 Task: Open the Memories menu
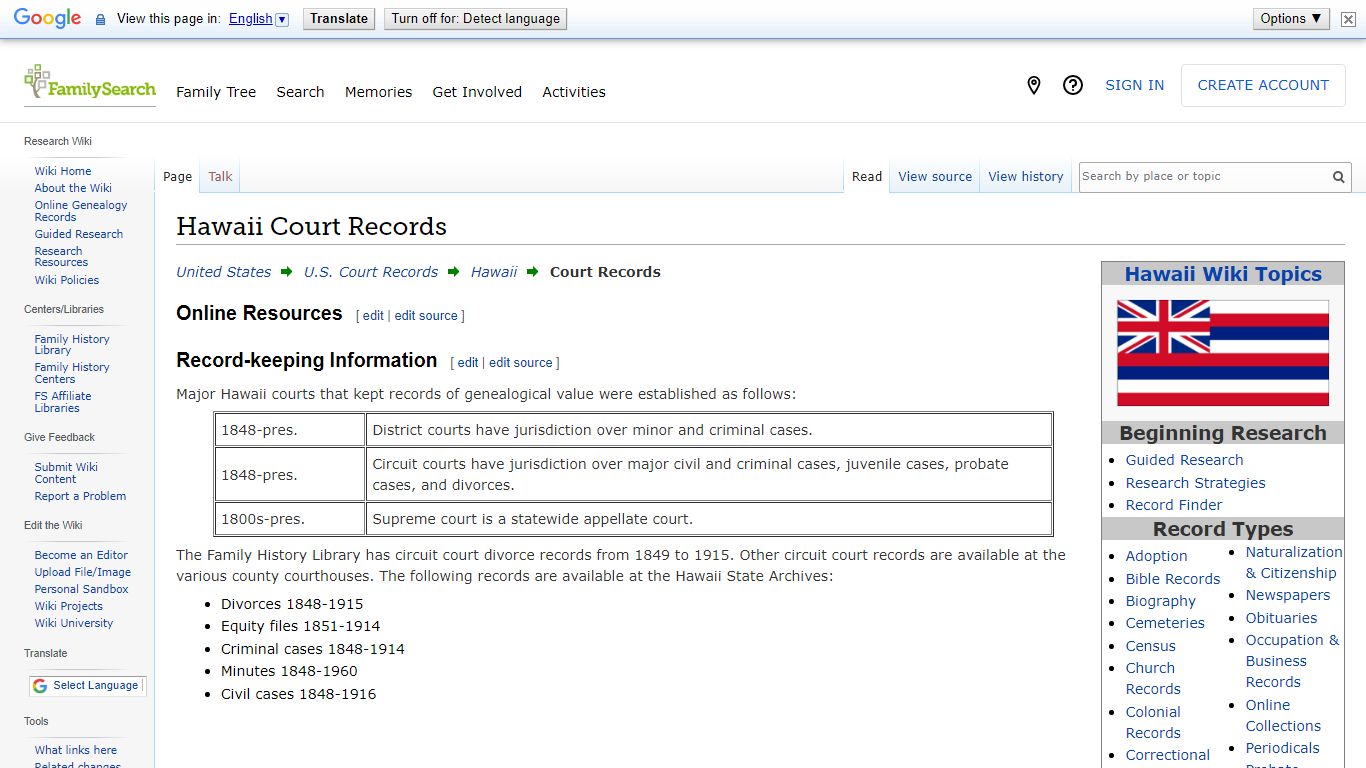click(378, 92)
